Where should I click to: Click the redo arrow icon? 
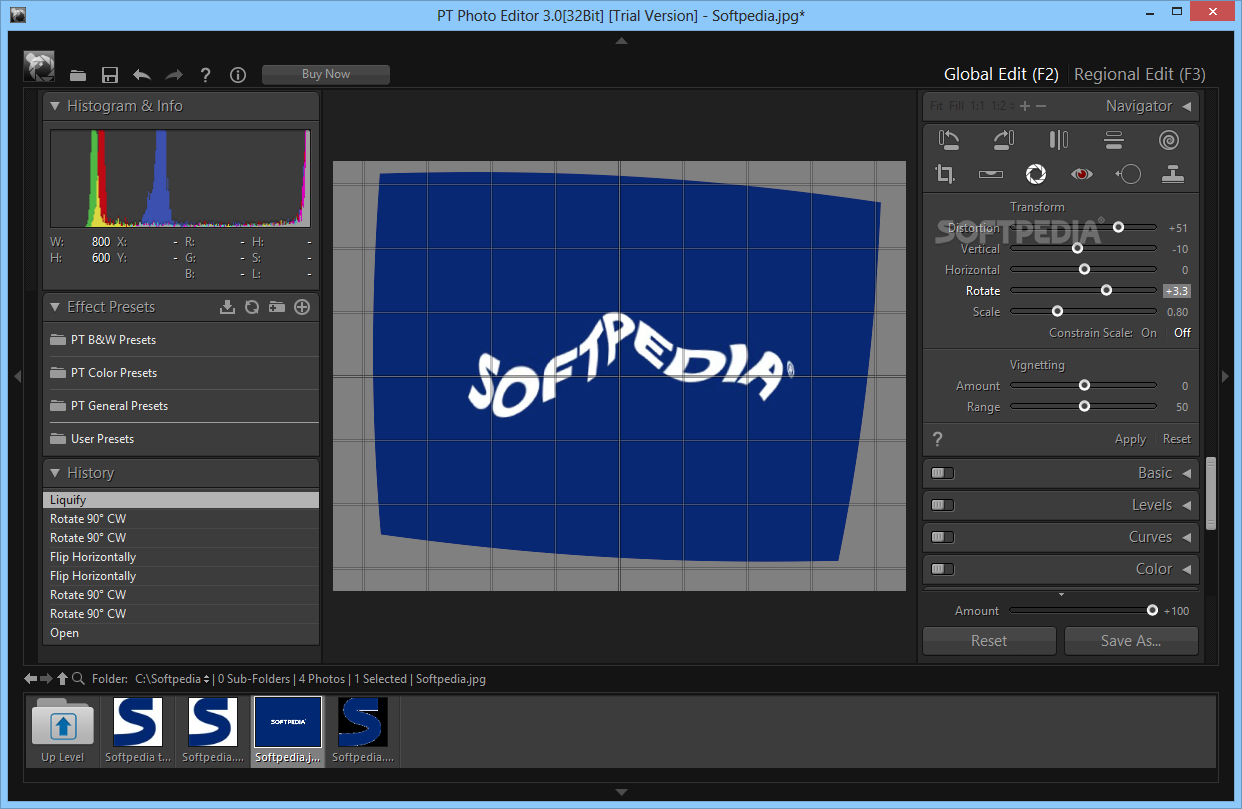click(x=174, y=75)
